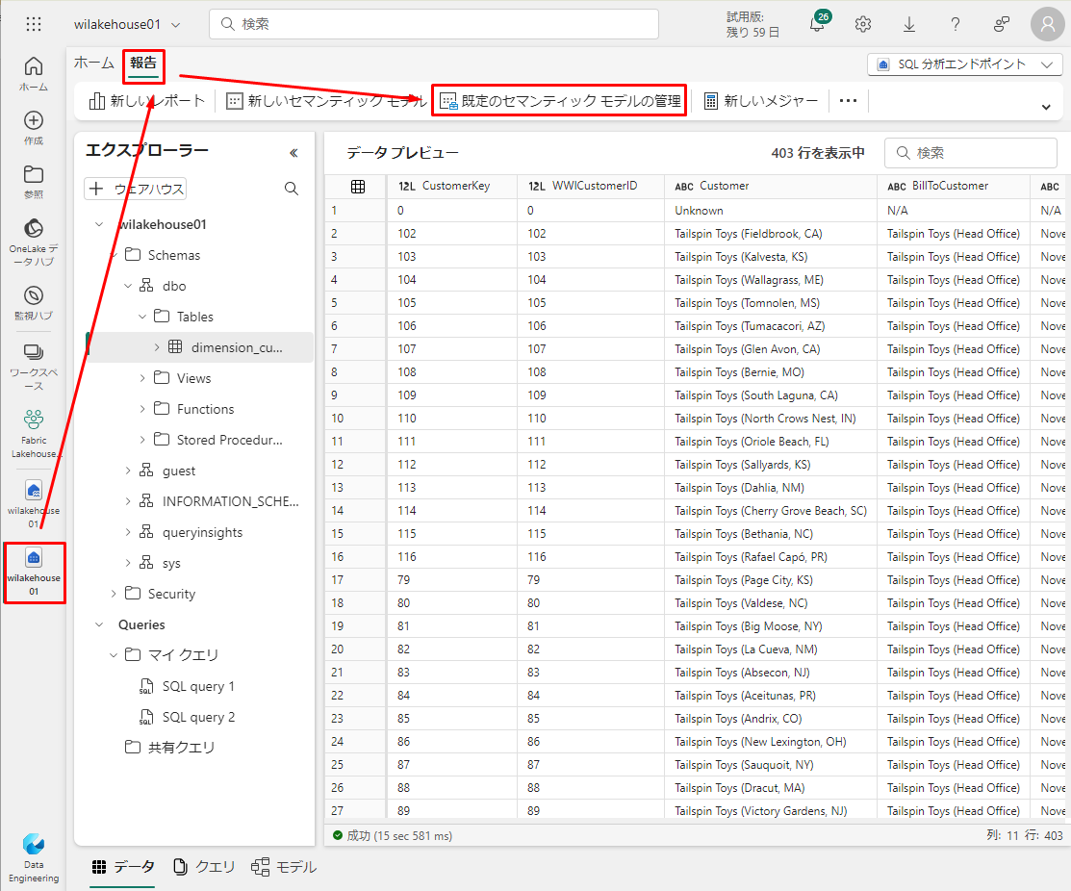This screenshot has height=891, width=1071.
Task: Collapse the dbo schema node
Action: click(128, 286)
